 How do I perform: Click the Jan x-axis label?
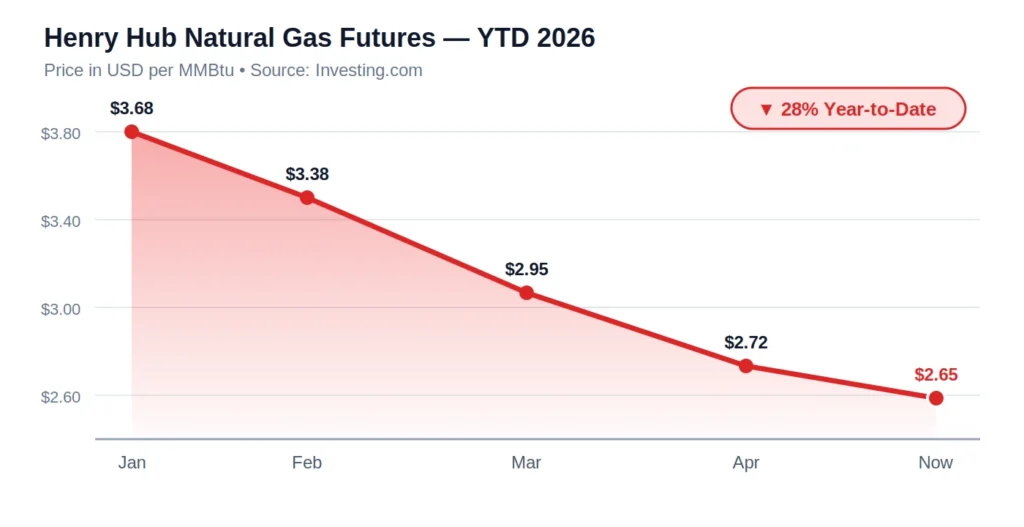pos(132,462)
